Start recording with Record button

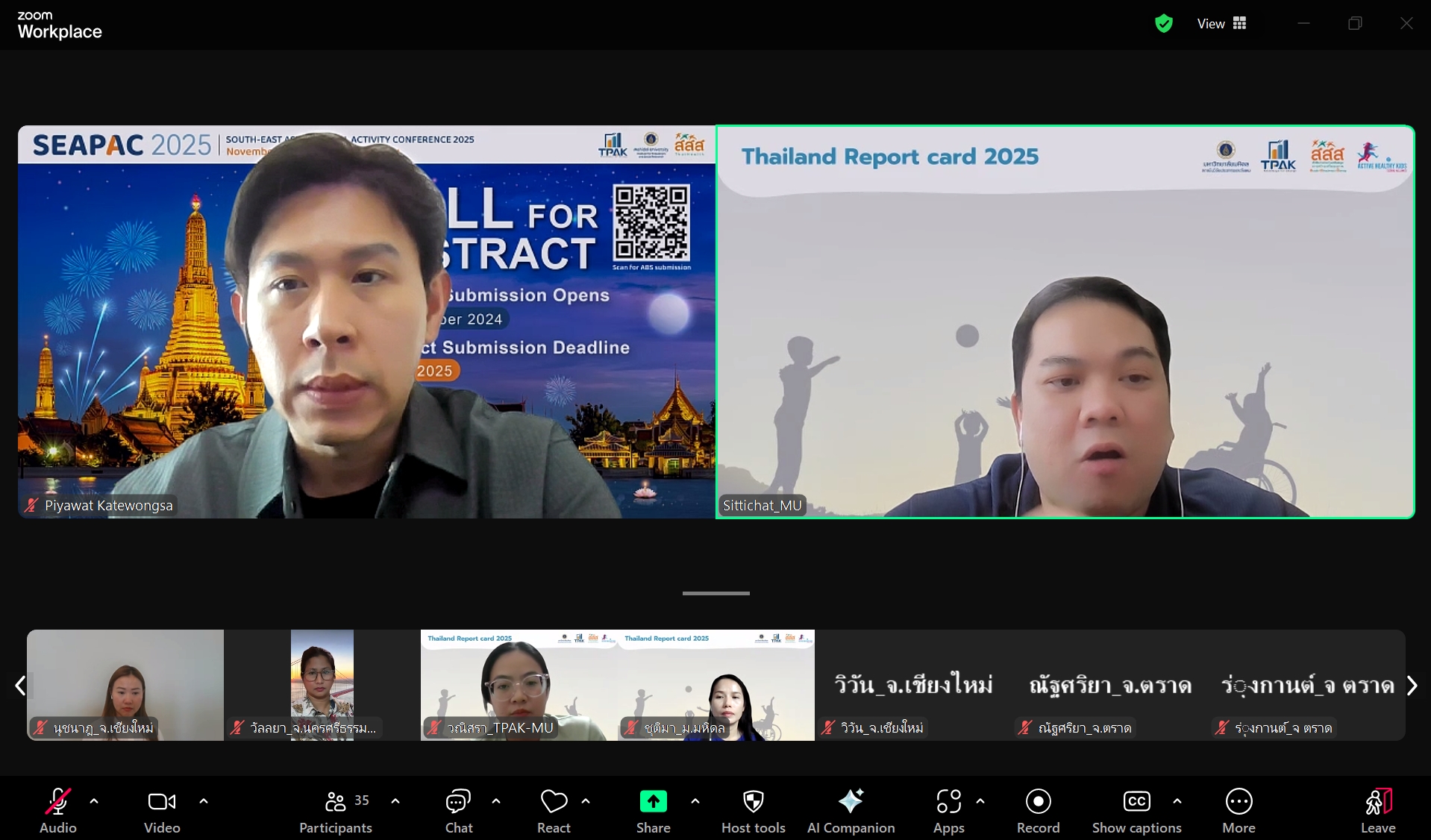(x=1038, y=809)
